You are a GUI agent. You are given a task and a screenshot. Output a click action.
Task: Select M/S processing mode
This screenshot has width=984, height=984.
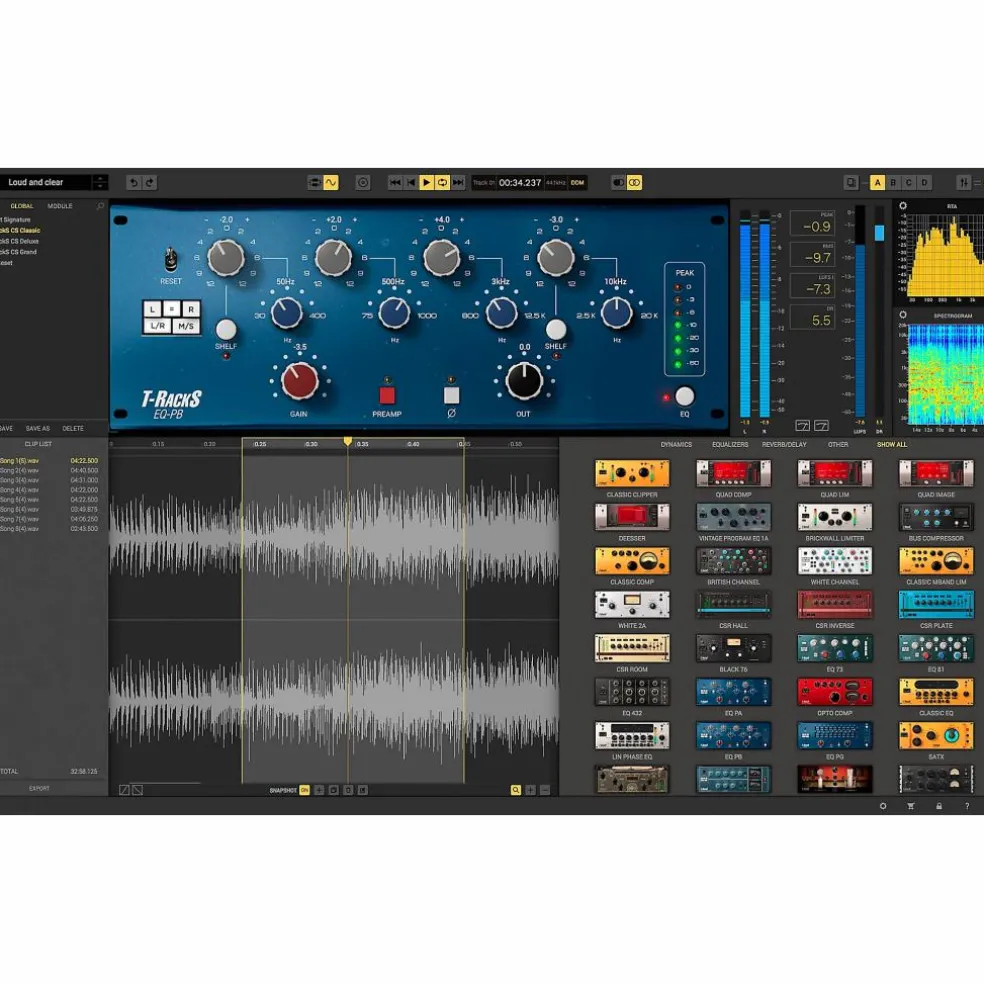tap(186, 326)
